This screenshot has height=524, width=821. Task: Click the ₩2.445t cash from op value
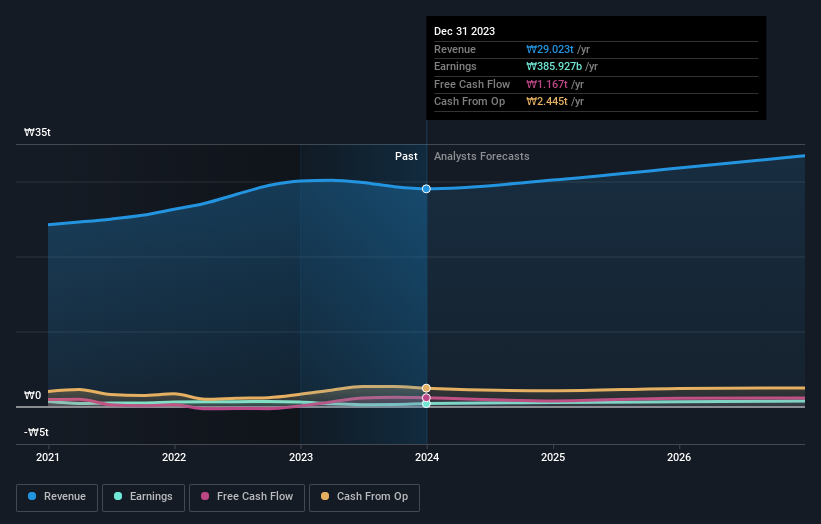point(547,102)
